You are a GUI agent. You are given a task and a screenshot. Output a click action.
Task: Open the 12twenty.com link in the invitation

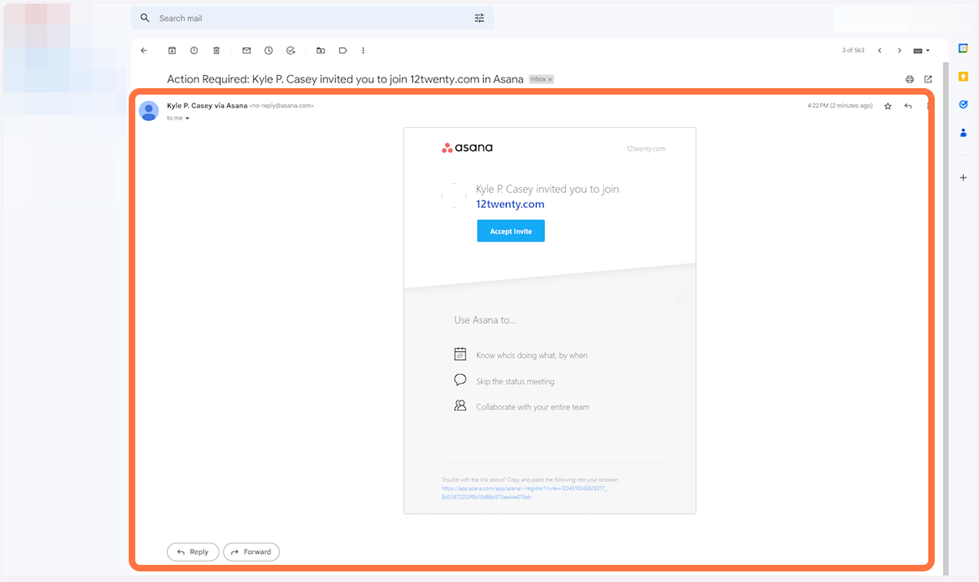coord(510,204)
